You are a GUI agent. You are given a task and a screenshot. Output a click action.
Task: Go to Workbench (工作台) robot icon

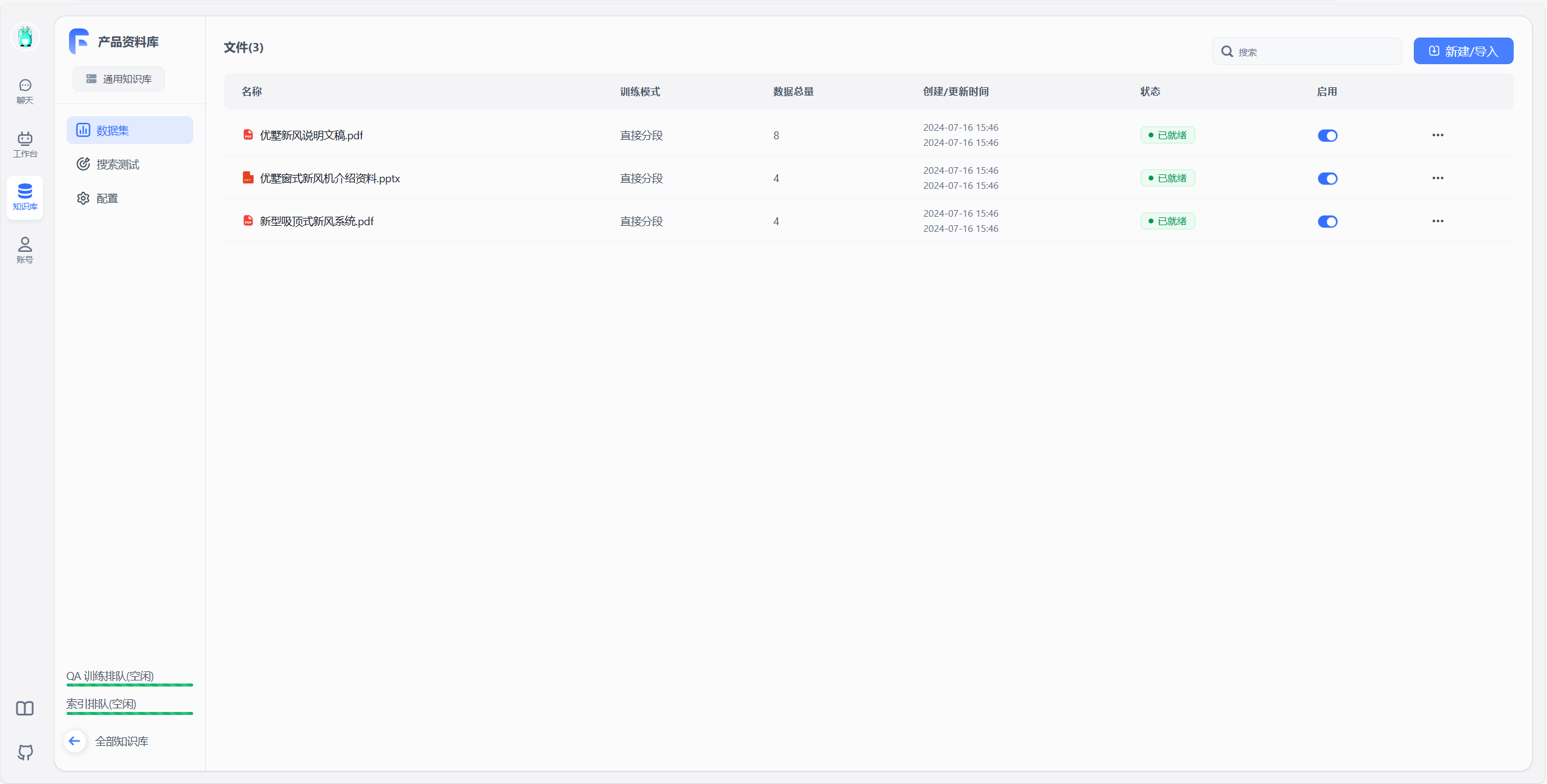25,145
